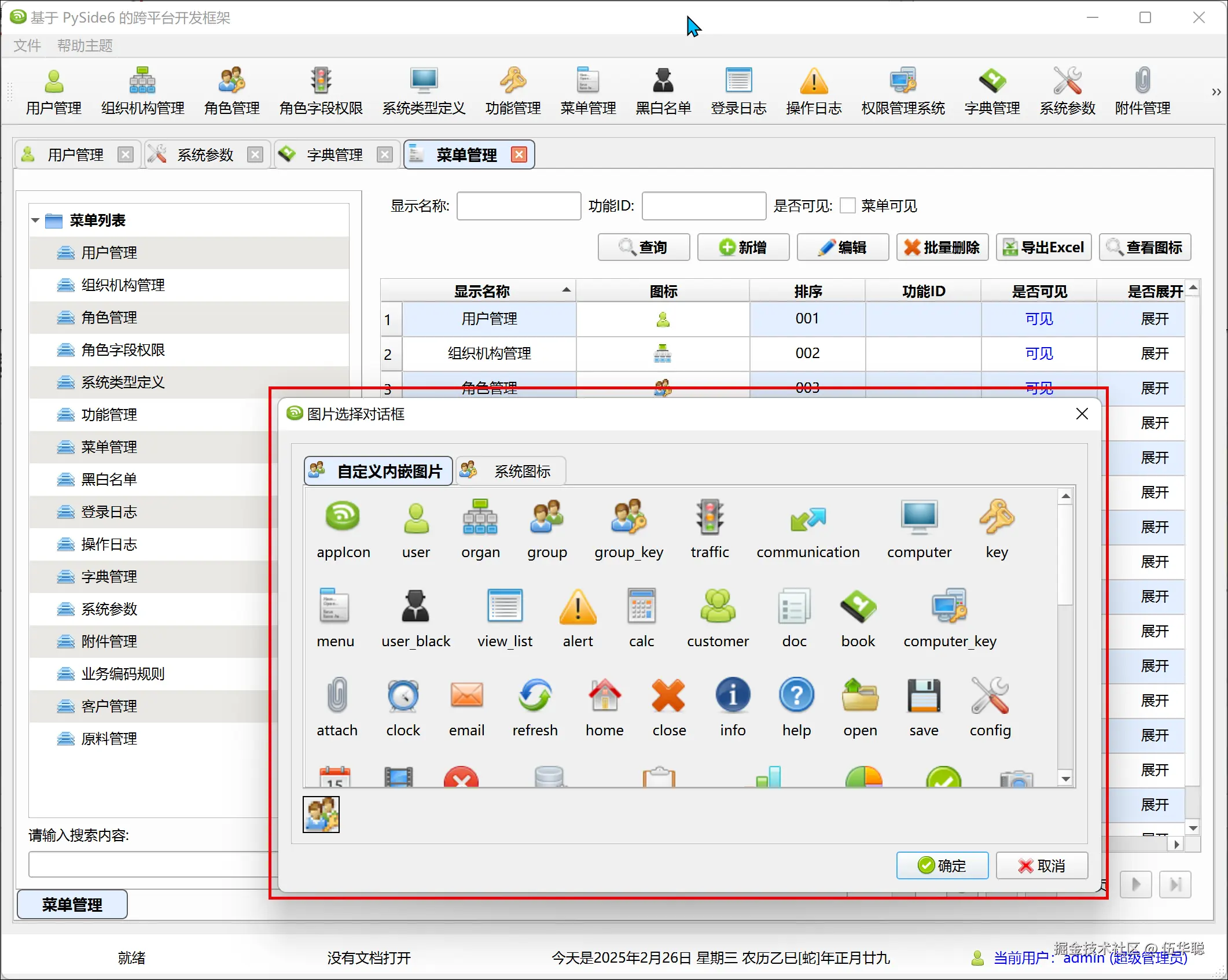1228x980 pixels.
Task: Confirm selection with 确定 button
Action: click(x=942, y=865)
